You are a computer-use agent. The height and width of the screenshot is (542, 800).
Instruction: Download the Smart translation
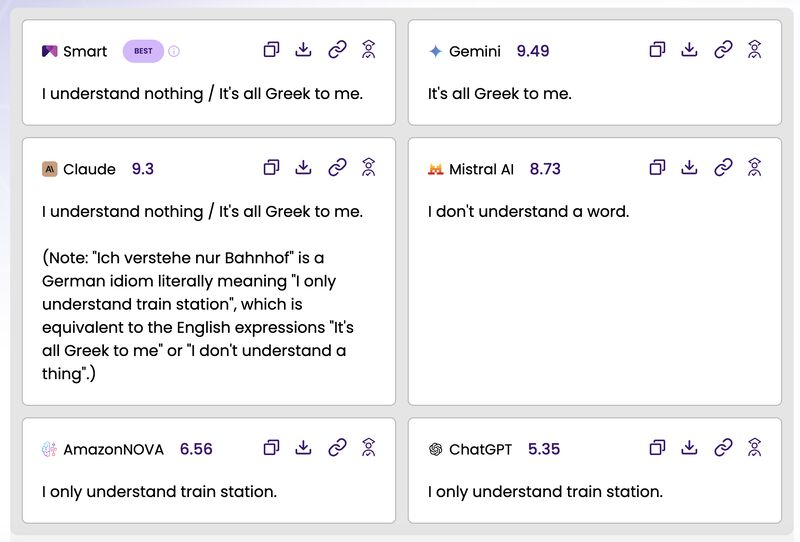(304, 50)
